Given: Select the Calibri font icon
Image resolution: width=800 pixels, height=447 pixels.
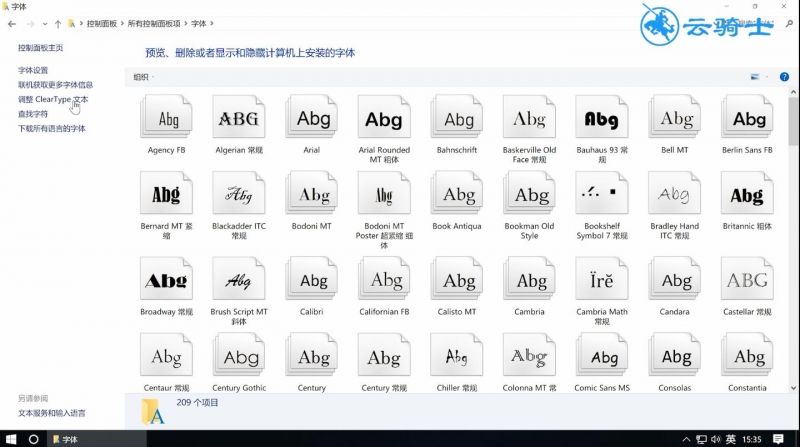Looking at the screenshot, I should tap(312, 279).
